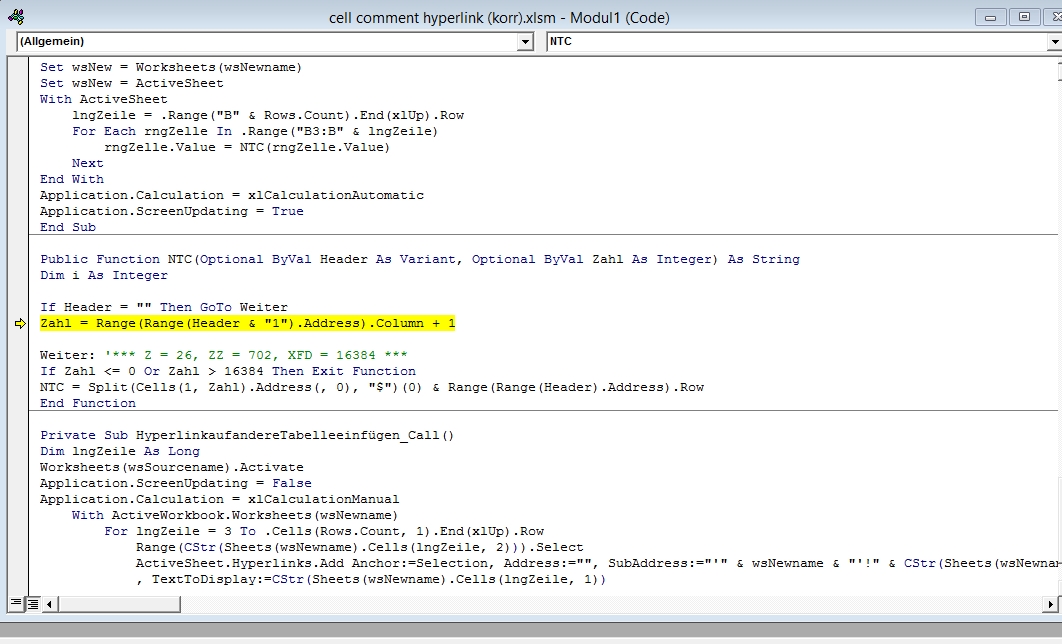Click the 'End Function' line
This screenshot has height=644, width=1062.
point(88,404)
